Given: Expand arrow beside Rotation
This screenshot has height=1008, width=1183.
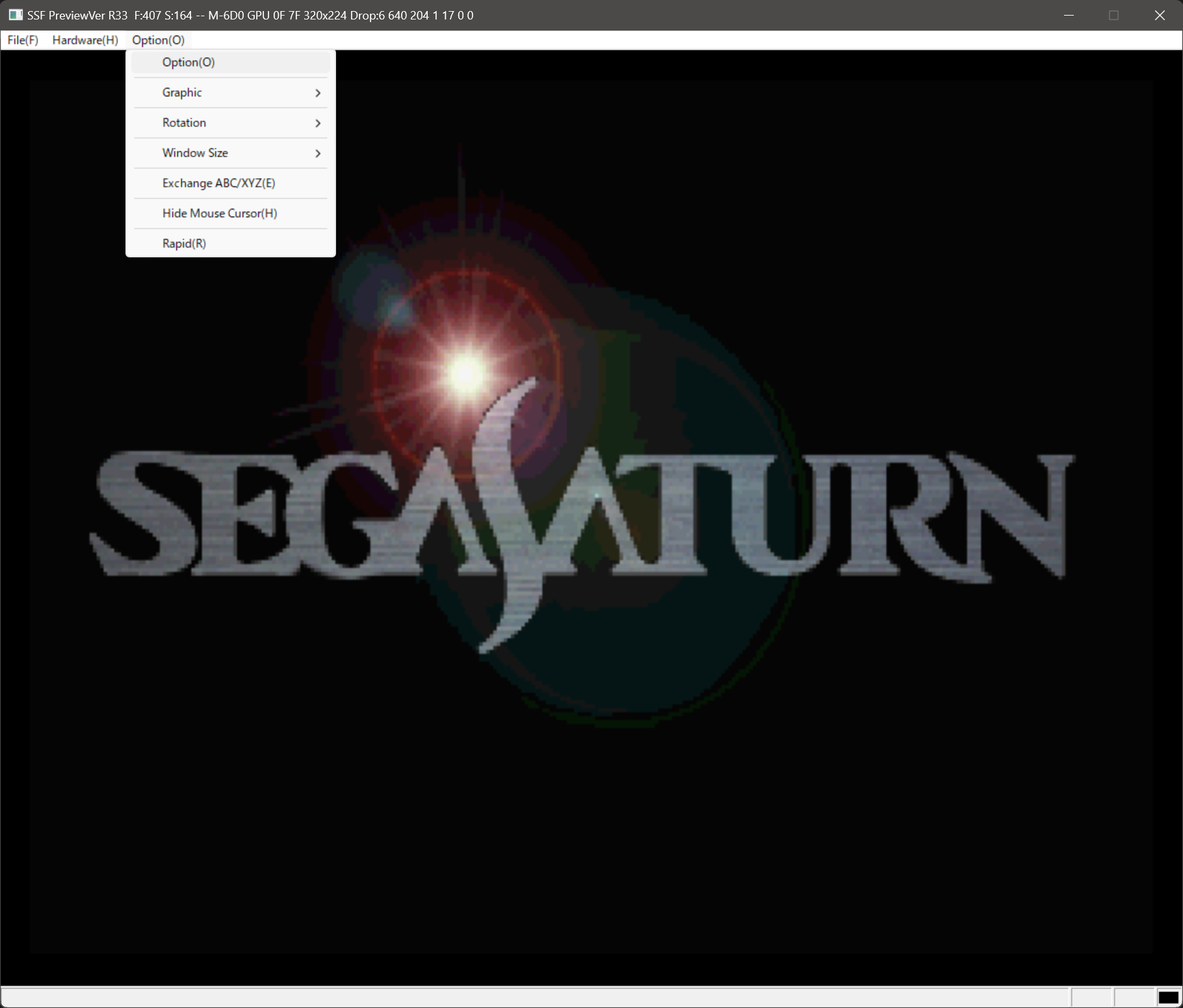Looking at the screenshot, I should [318, 123].
